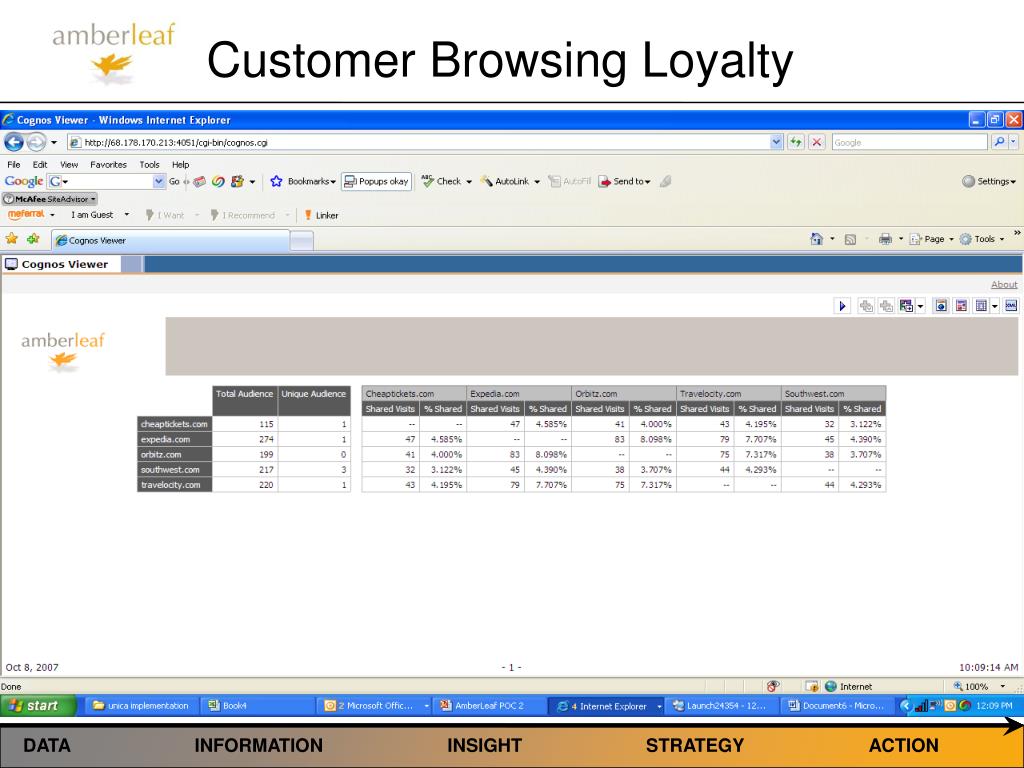1024x768 pixels.
Task: Click the AutoLink button
Action: coord(510,182)
